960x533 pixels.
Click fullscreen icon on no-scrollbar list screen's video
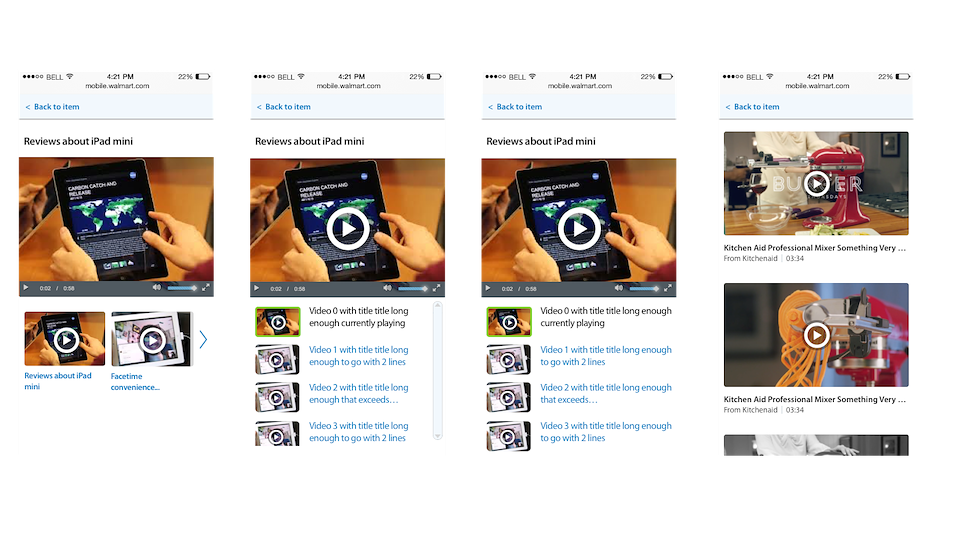(668, 288)
